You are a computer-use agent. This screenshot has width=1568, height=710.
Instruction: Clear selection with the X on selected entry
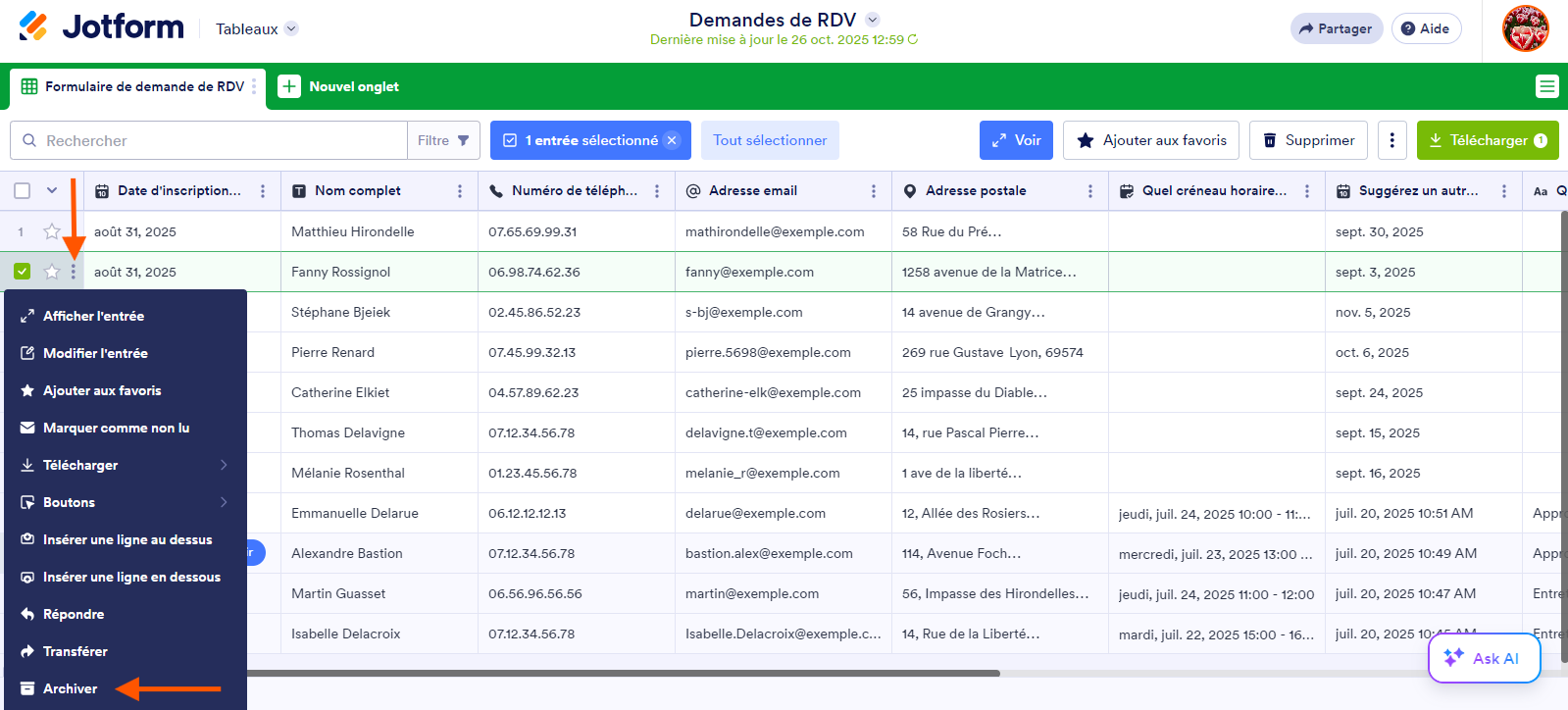[672, 140]
